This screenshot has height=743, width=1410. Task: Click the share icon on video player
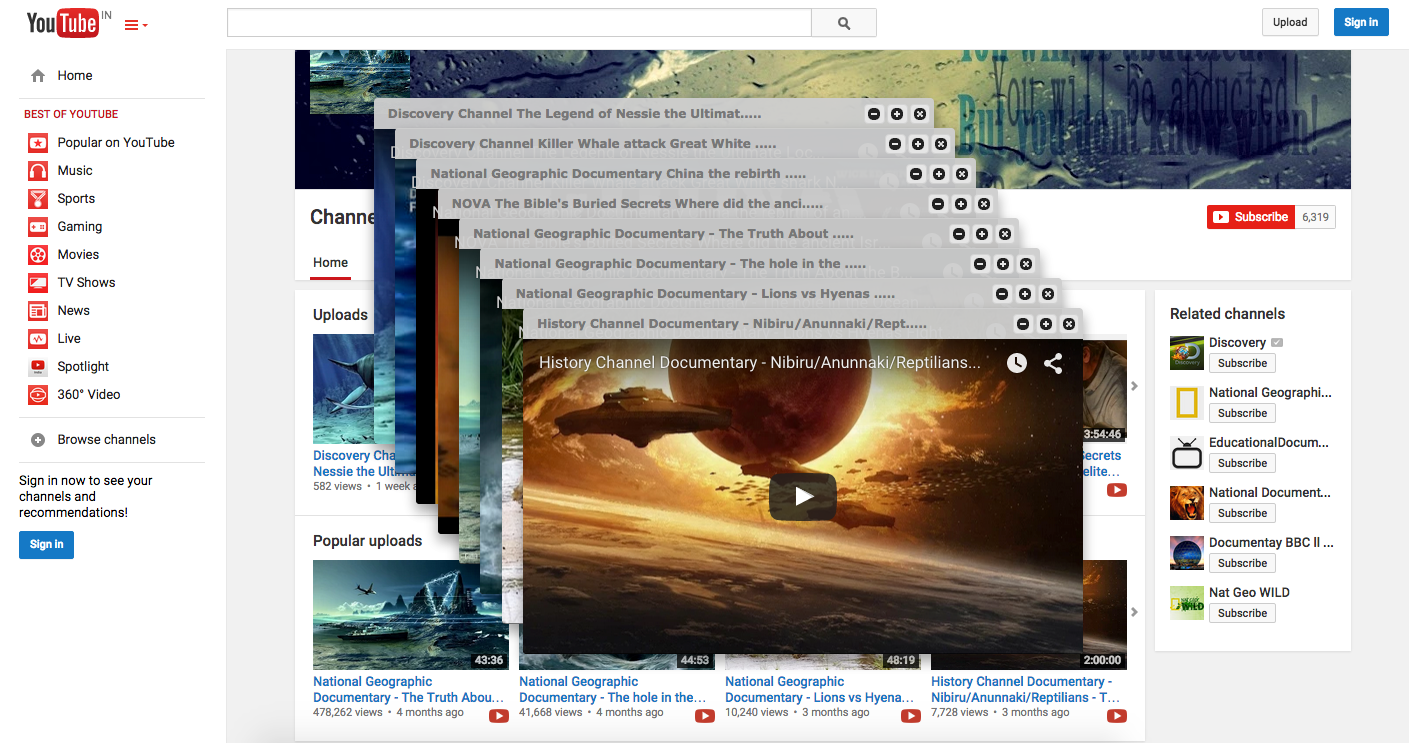(1053, 363)
